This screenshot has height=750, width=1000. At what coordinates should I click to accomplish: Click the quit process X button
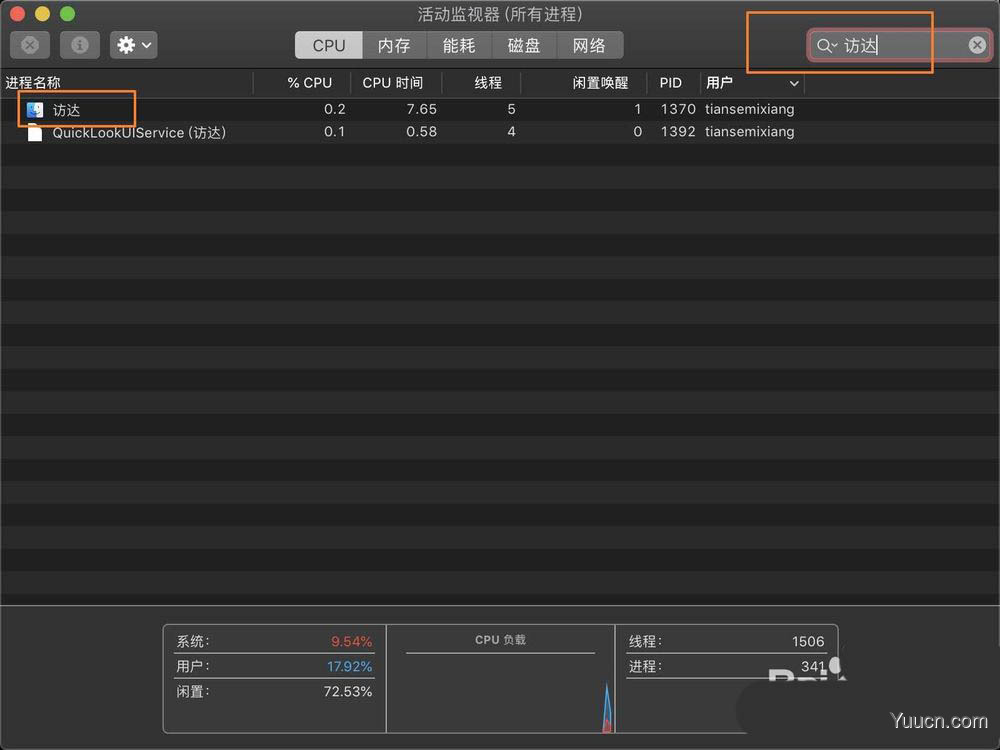click(30, 45)
